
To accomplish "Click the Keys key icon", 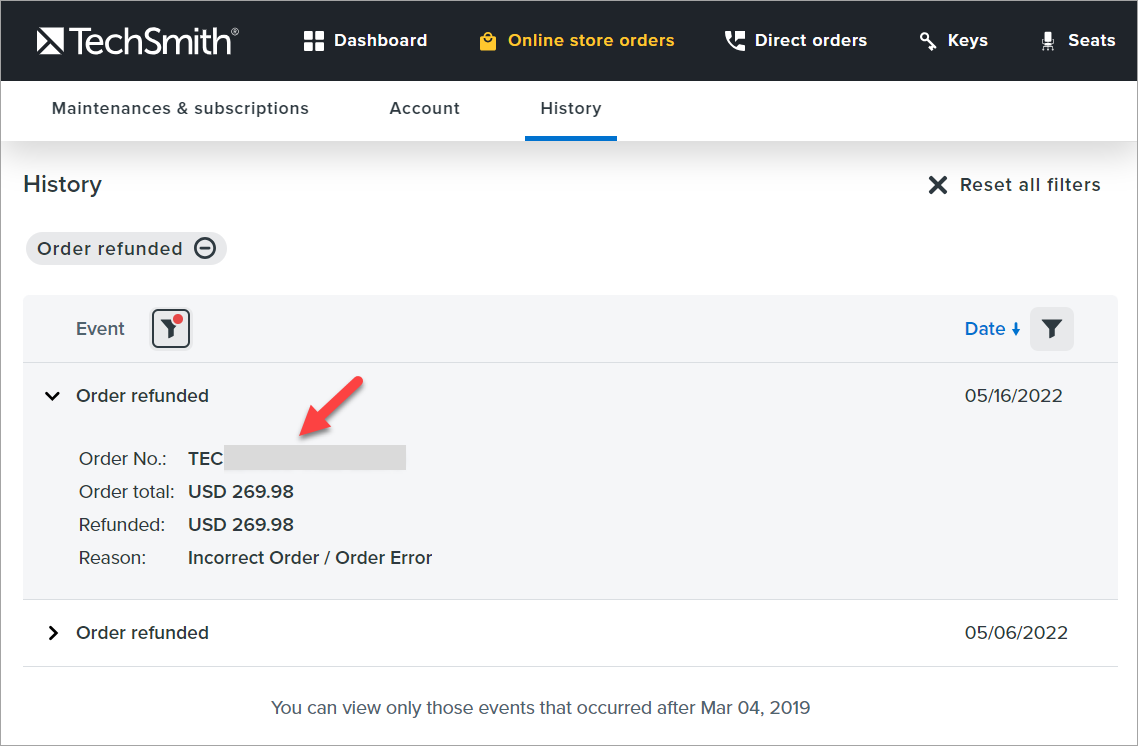I will [x=928, y=41].
